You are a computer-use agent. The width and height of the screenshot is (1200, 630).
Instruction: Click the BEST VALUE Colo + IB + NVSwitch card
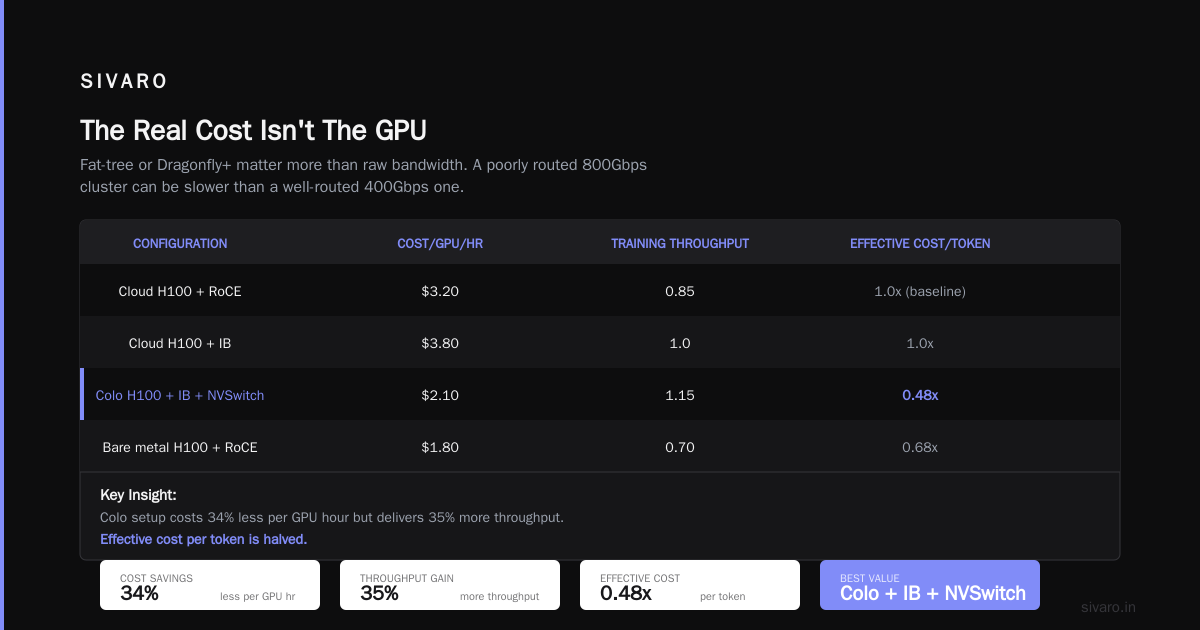pyautogui.click(x=930, y=585)
